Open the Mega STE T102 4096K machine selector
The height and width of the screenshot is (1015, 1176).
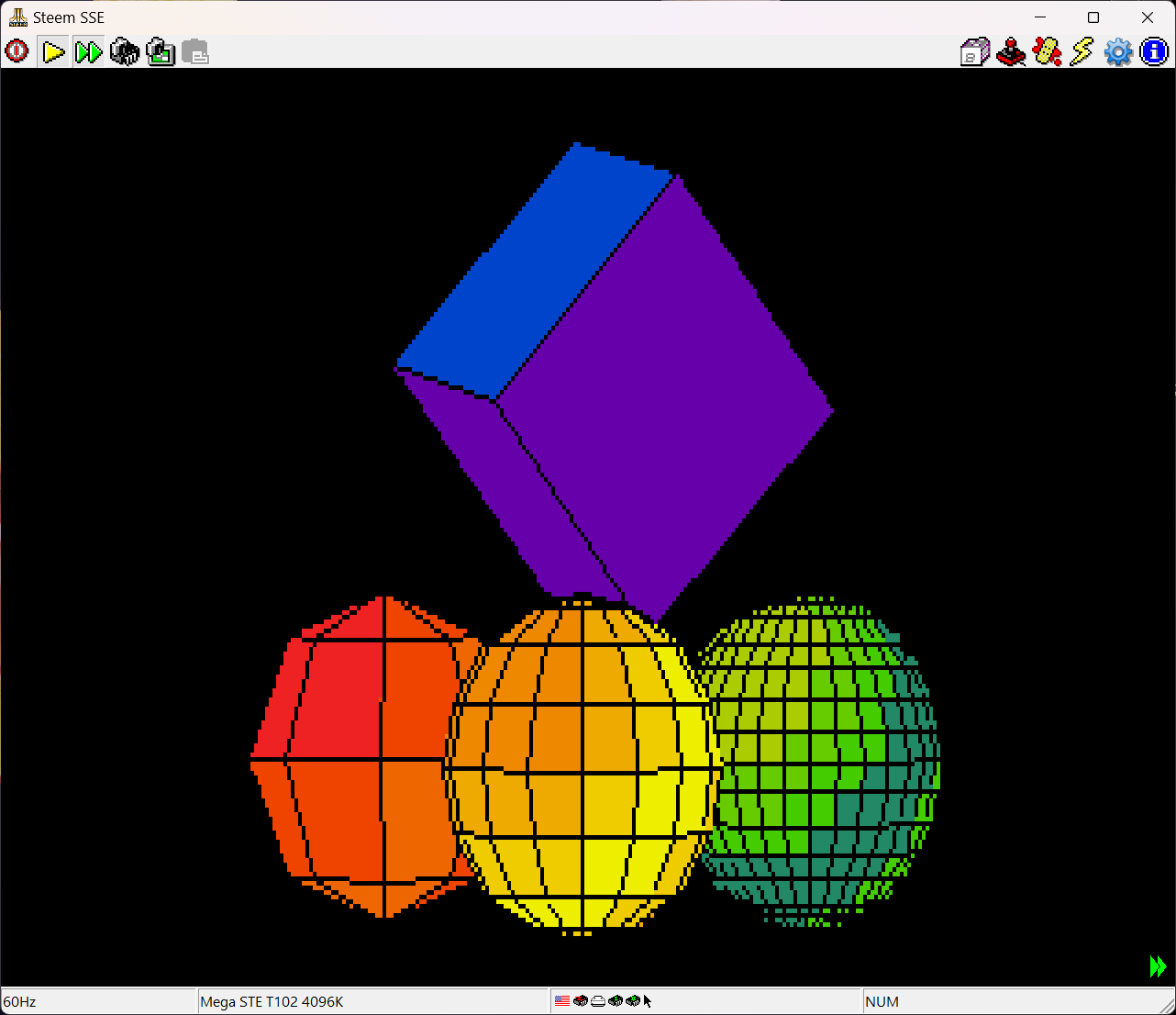tap(275, 1001)
